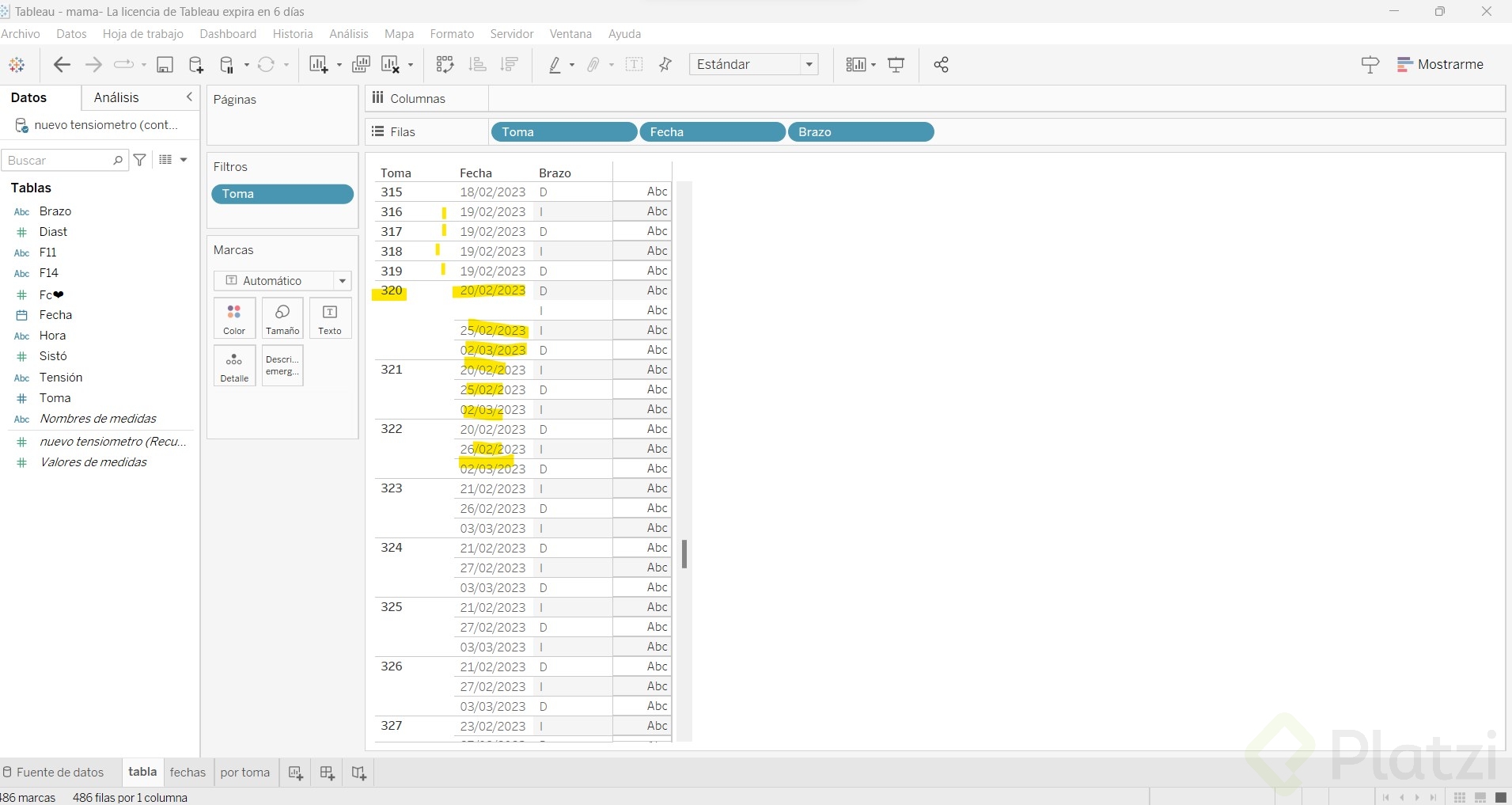1512x805 pixels.
Task: Click the Color marks button
Action: (234, 318)
